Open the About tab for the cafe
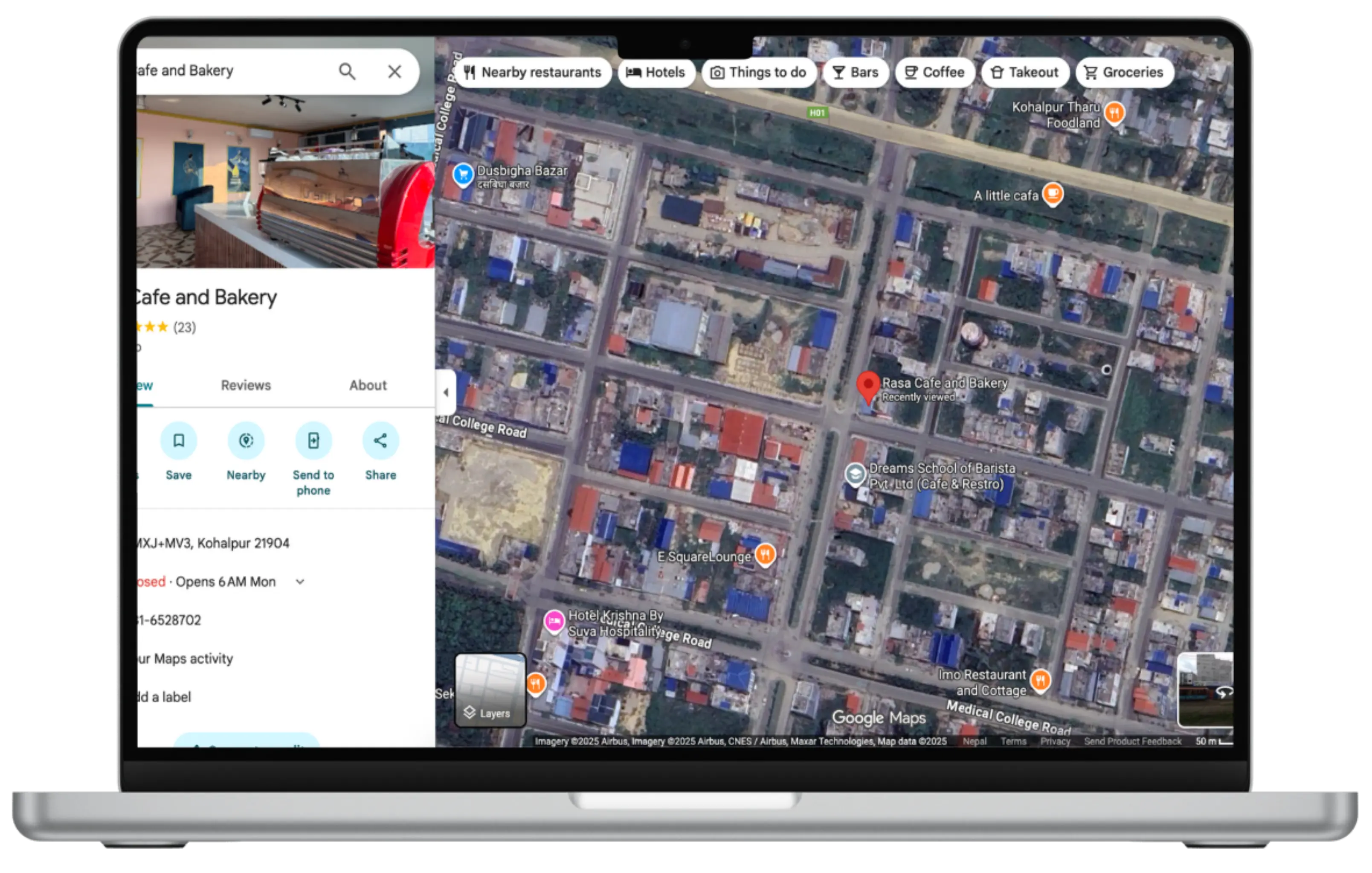Image resolution: width=1372 pixels, height=873 pixels. click(x=368, y=385)
